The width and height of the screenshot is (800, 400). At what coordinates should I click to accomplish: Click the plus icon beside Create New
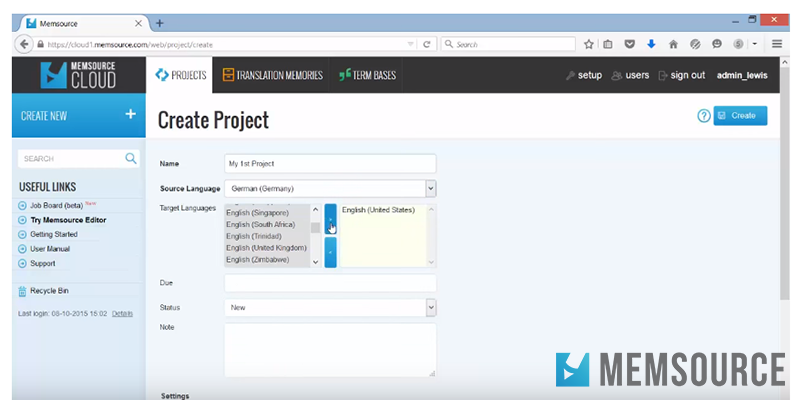click(x=130, y=115)
